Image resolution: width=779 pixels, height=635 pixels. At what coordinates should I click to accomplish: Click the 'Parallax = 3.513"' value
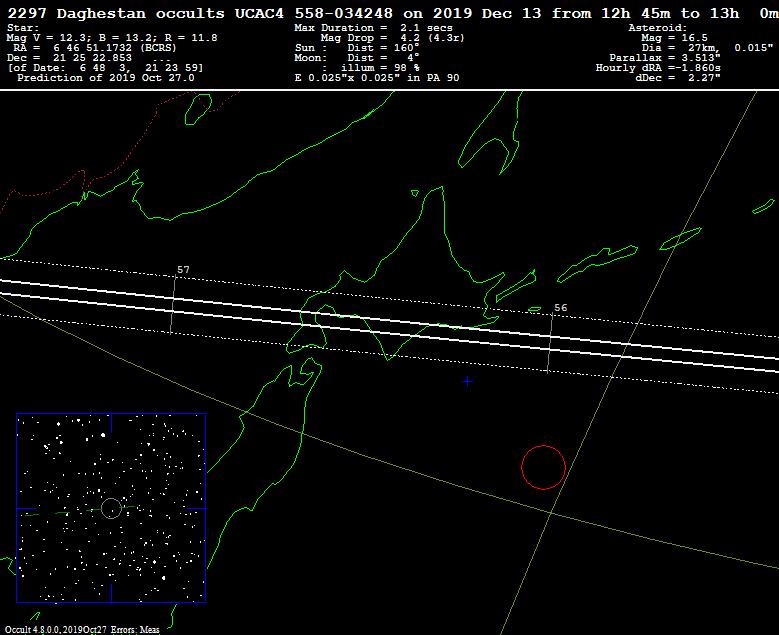pos(665,58)
